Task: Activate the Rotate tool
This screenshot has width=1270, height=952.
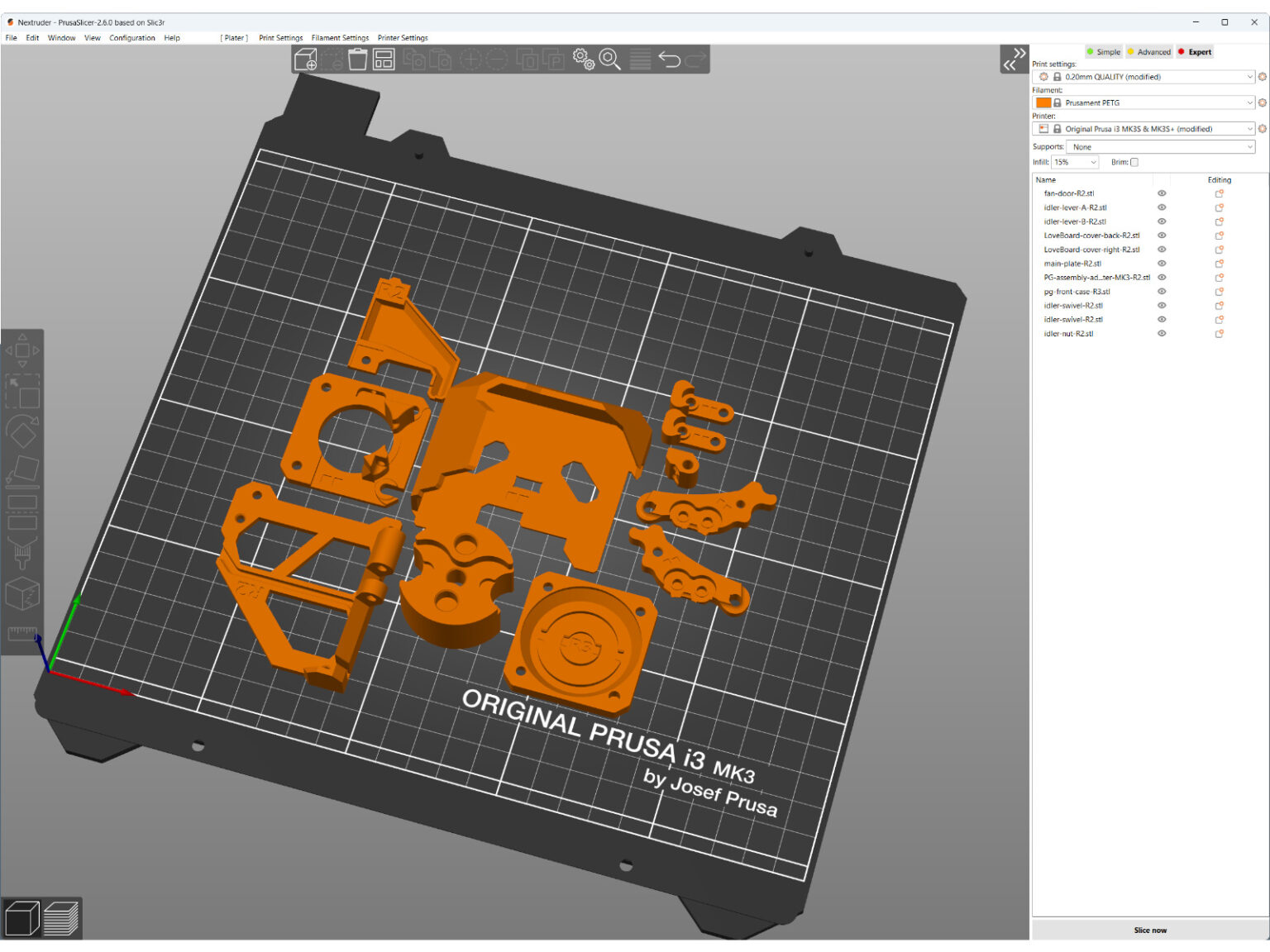Action: 22,430
